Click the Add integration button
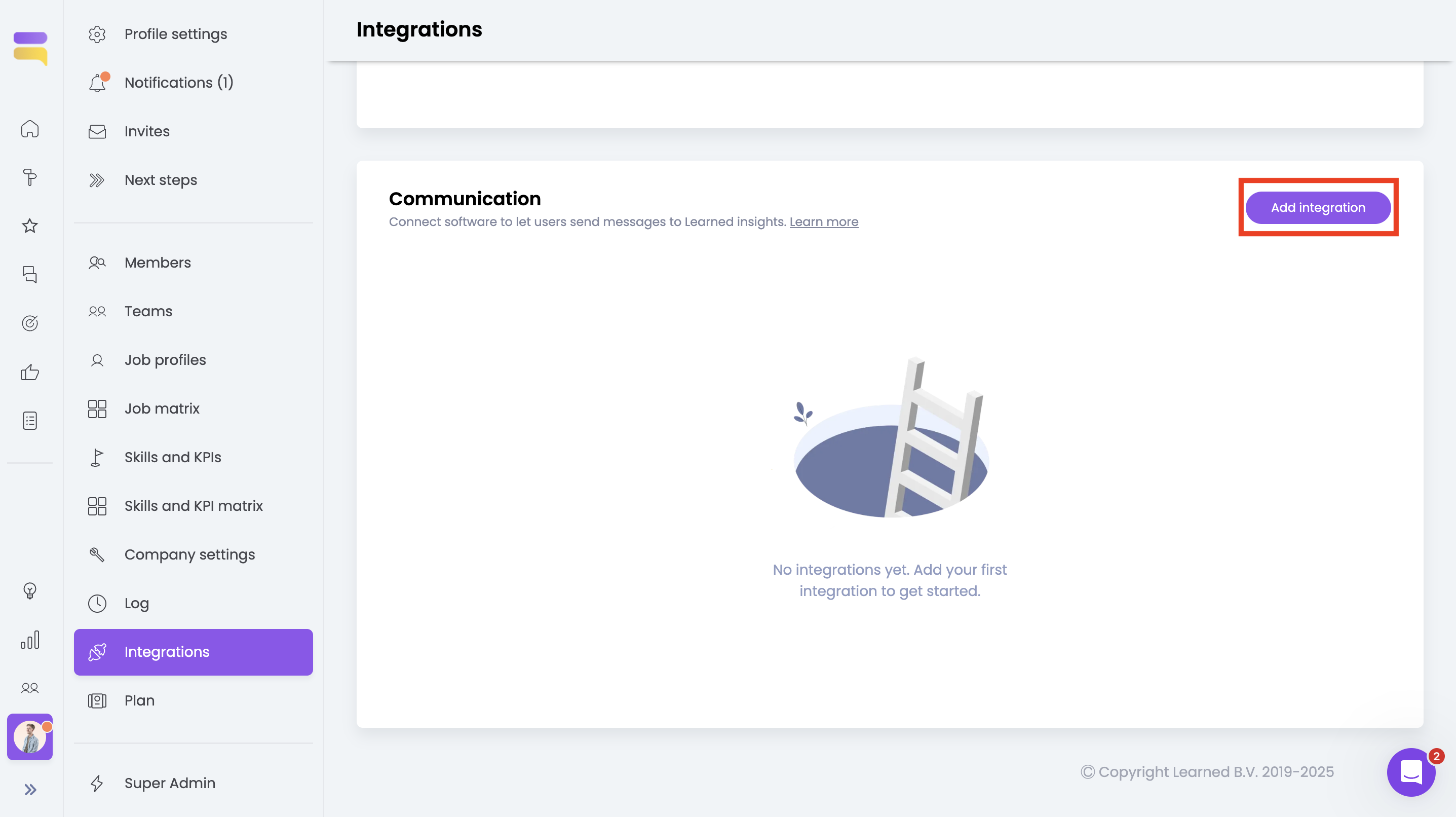This screenshot has height=817, width=1456. point(1318,207)
